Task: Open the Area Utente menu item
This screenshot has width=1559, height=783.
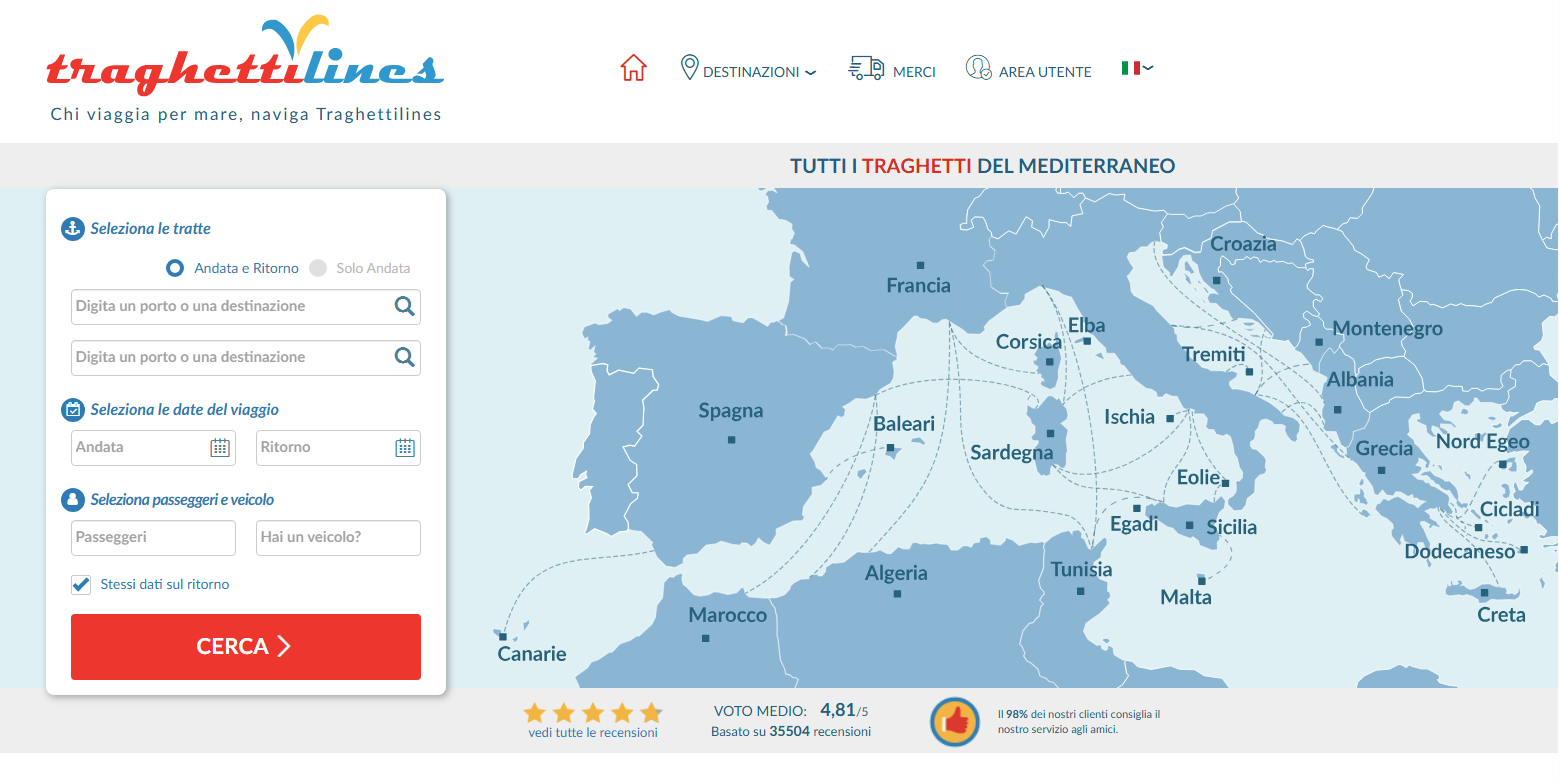Action: click(1029, 71)
